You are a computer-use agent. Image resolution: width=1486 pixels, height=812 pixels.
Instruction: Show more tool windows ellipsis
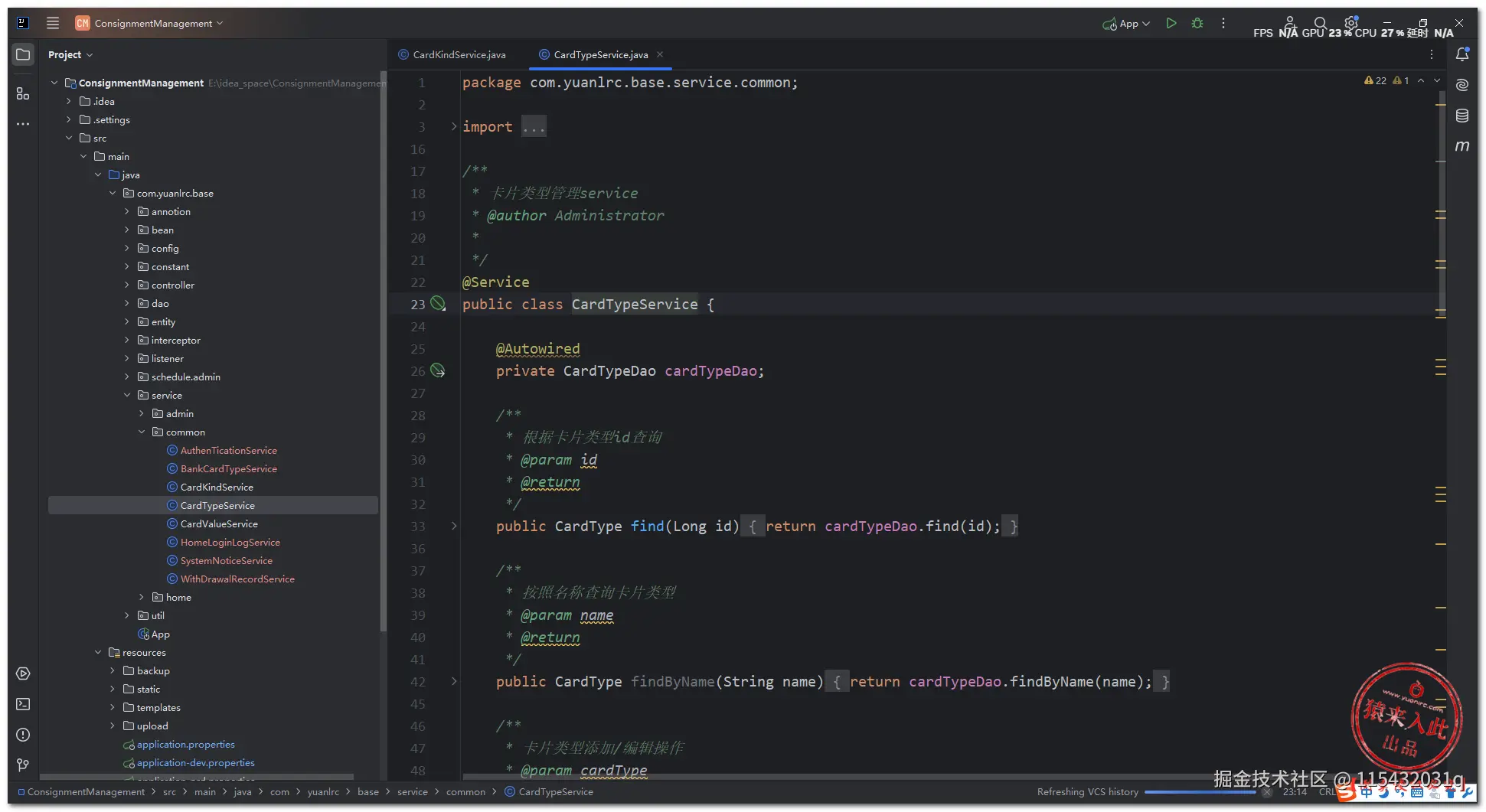[23, 123]
